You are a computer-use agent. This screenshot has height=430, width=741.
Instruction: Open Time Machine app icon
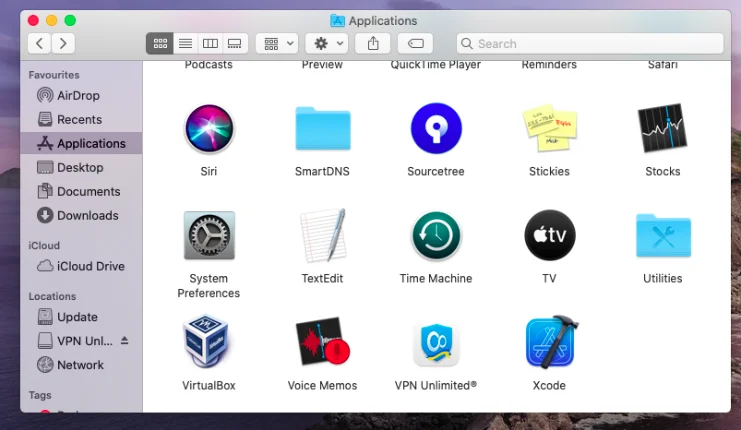[436, 237]
